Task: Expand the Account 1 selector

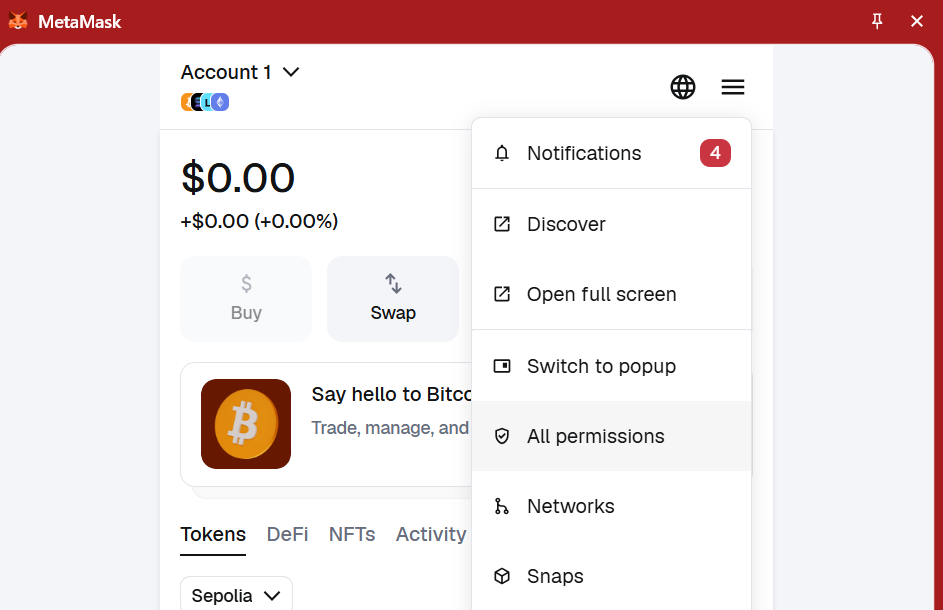Action: pyautogui.click(x=240, y=72)
